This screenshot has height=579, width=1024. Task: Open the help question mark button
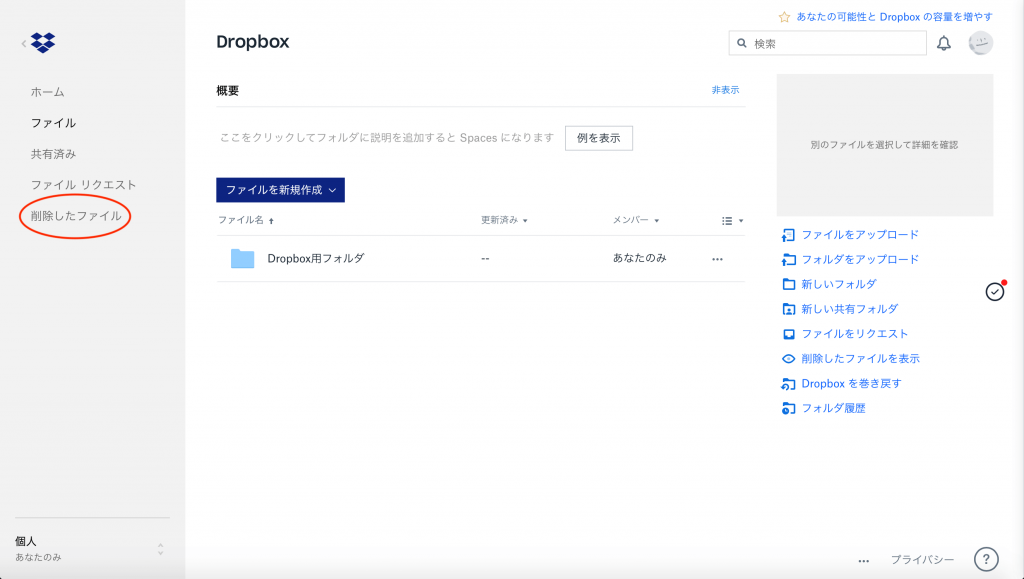coord(986,559)
